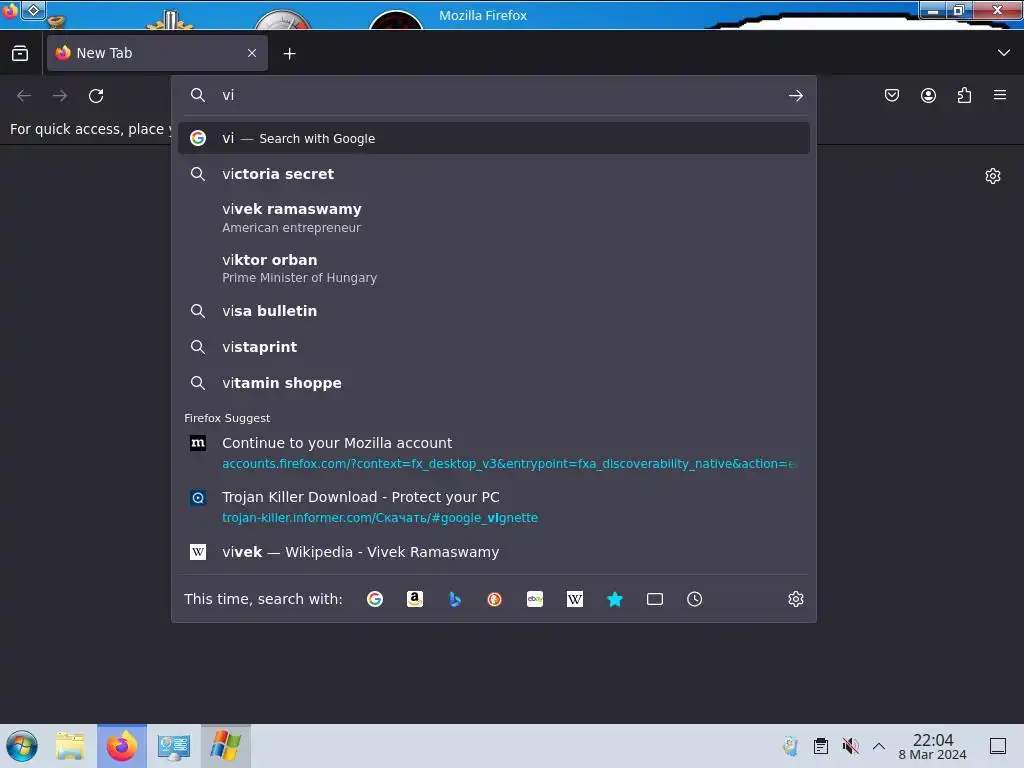Screen dimensions: 1024x768
Task: Personalize New Tab gear icon
Action: (x=993, y=176)
